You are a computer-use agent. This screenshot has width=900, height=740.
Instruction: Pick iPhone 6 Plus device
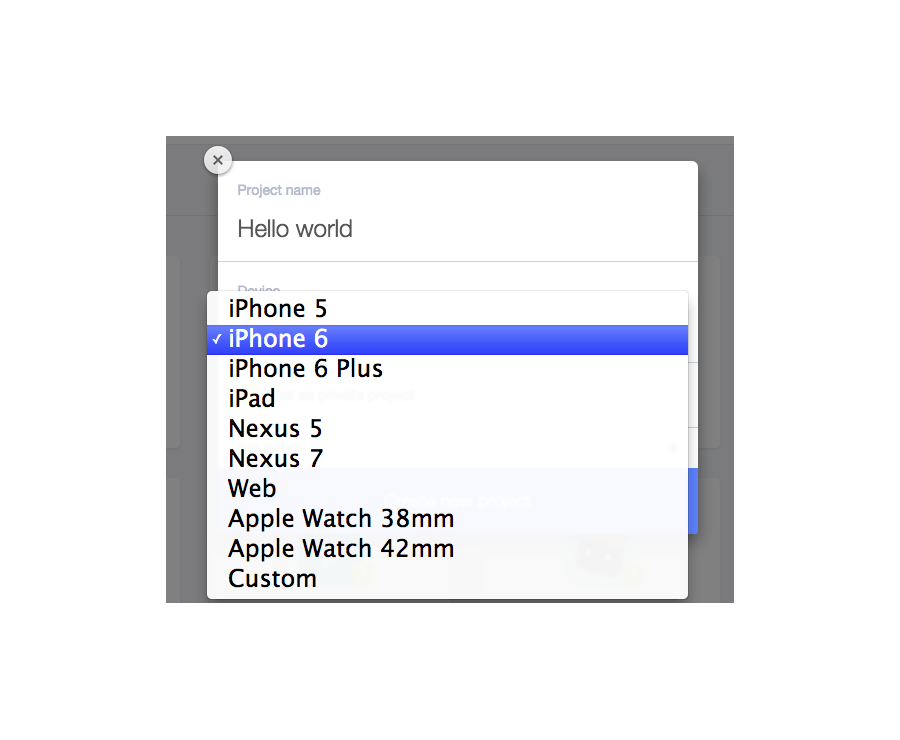click(447, 369)
